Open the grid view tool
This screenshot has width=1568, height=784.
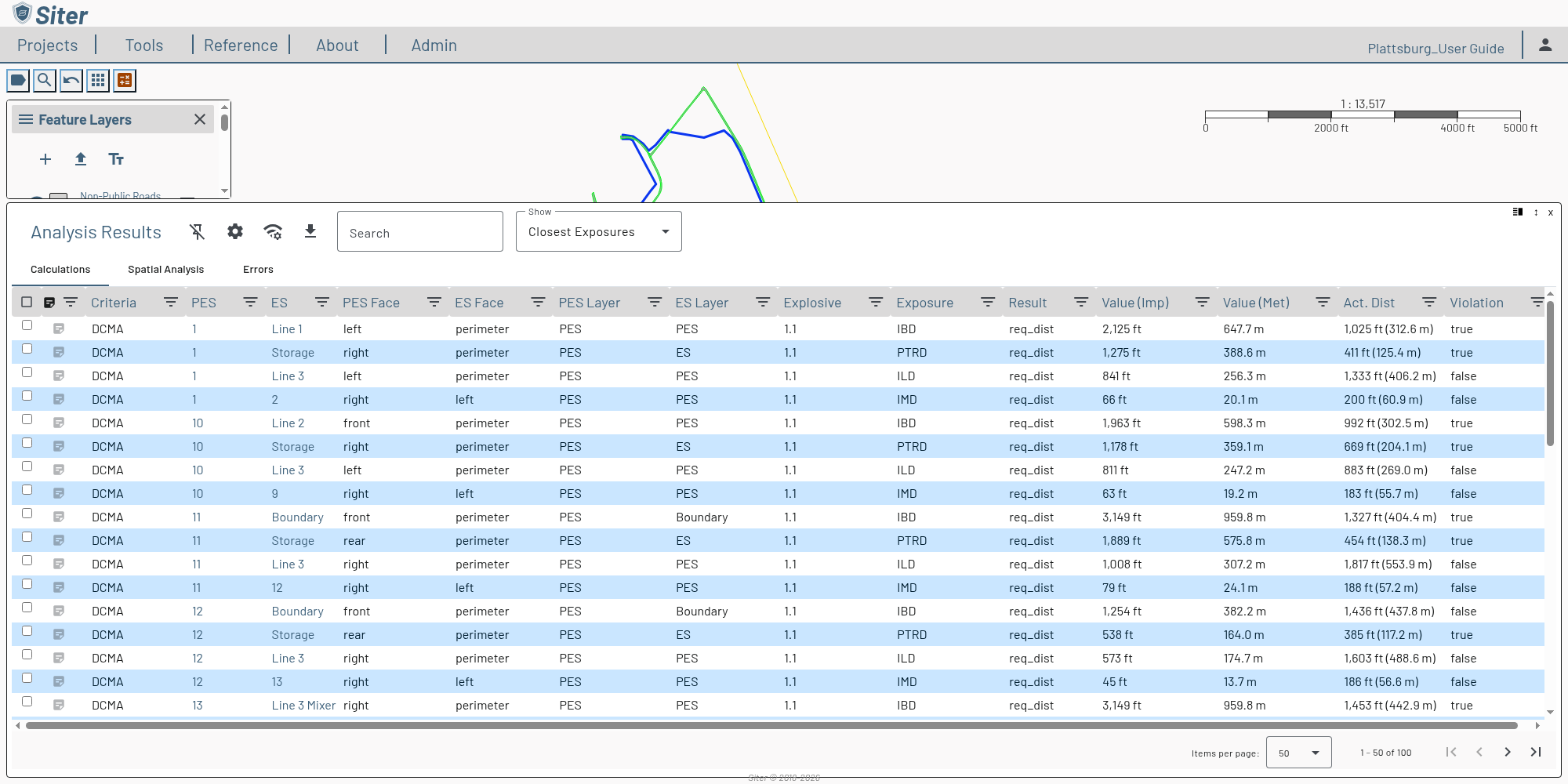[98, 80]
